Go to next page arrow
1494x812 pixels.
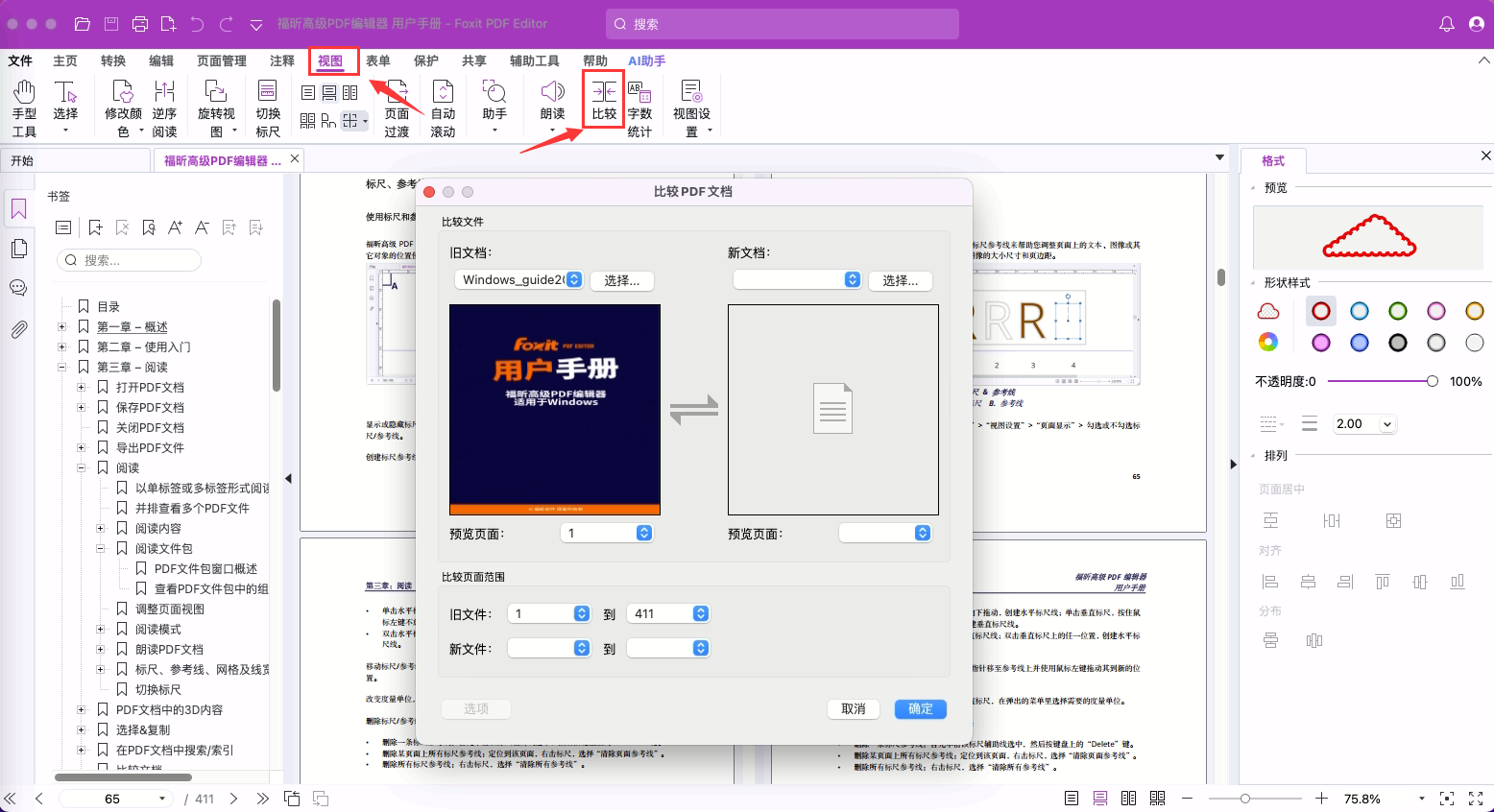pyautogui.click(x=233, y=799)
